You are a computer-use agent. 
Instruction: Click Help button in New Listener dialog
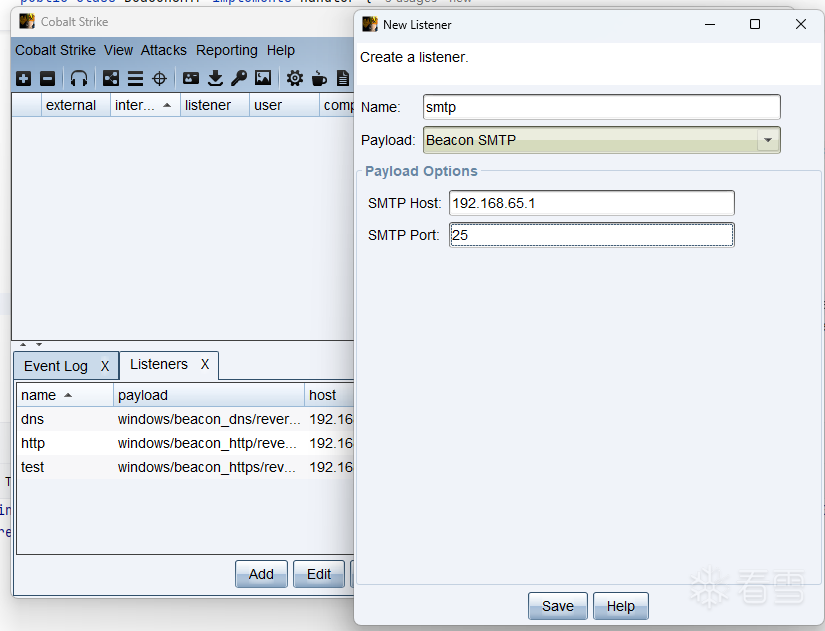621,606
